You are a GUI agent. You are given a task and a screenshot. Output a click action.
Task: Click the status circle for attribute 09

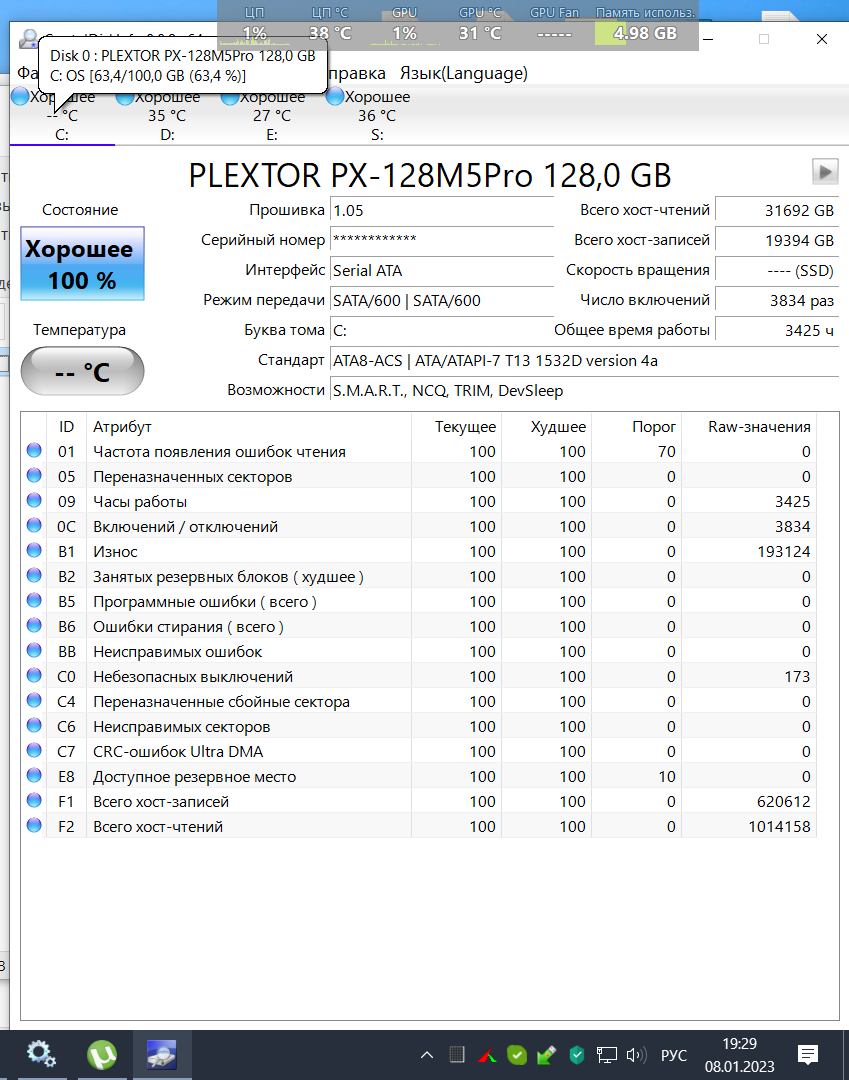point(34,501)
